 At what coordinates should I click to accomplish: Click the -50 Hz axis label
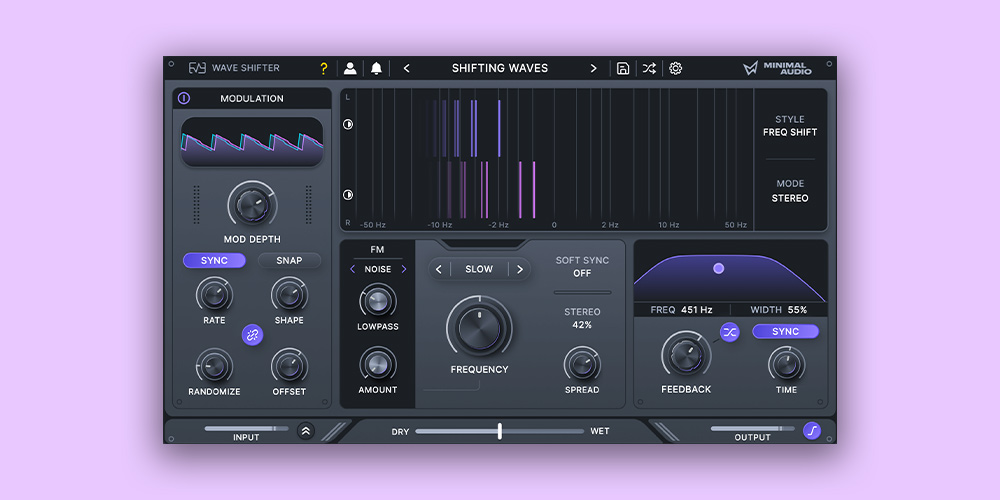point(373,225)
